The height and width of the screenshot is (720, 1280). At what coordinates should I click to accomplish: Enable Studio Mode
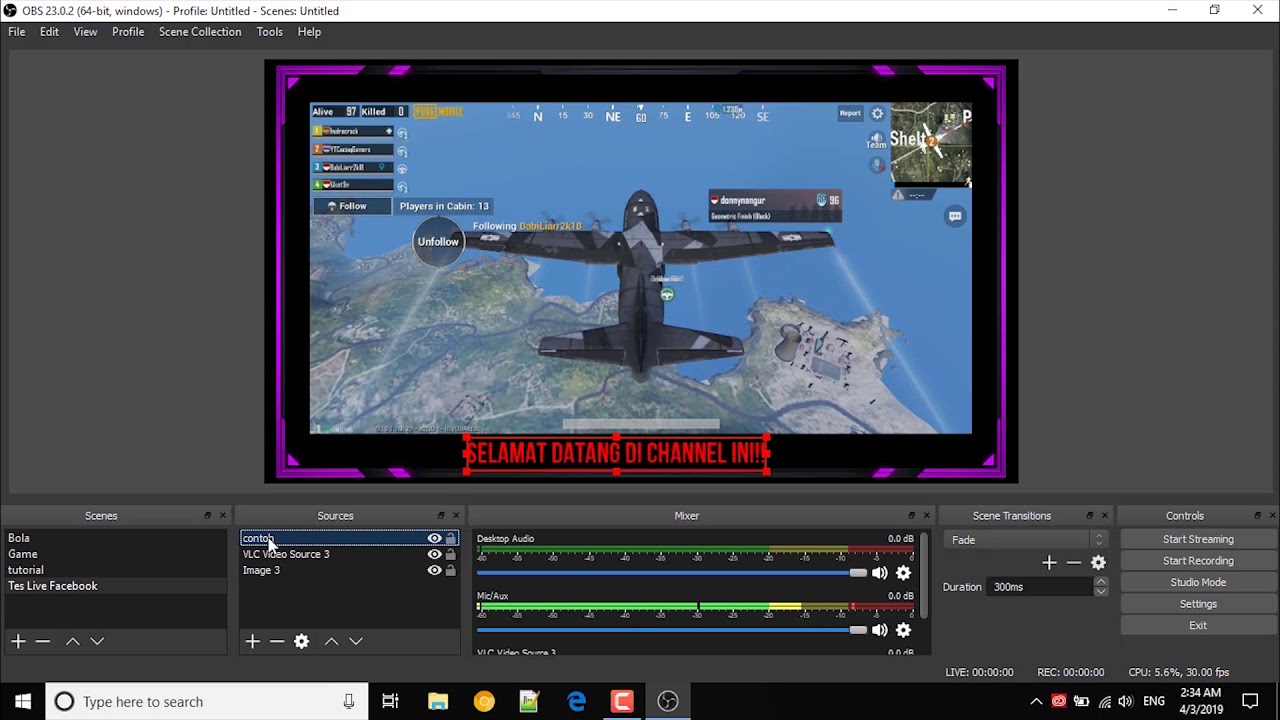pyautogui.click(x=1198, y=582)
